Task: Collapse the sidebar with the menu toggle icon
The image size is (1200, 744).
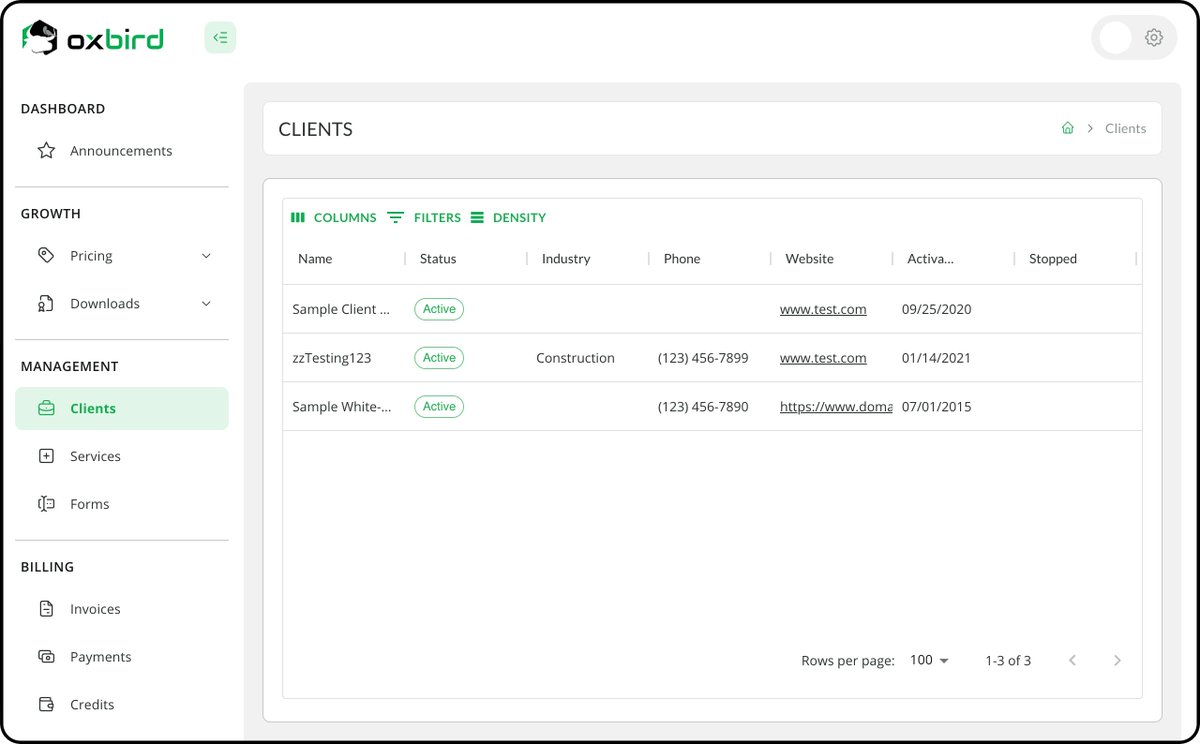Action: (x=220, y=38)
